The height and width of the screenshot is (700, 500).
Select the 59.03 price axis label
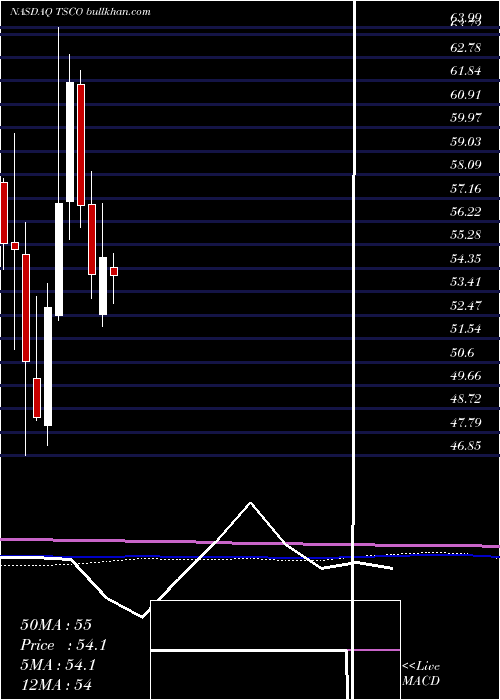pyautogui.click(x=466, y=141)
